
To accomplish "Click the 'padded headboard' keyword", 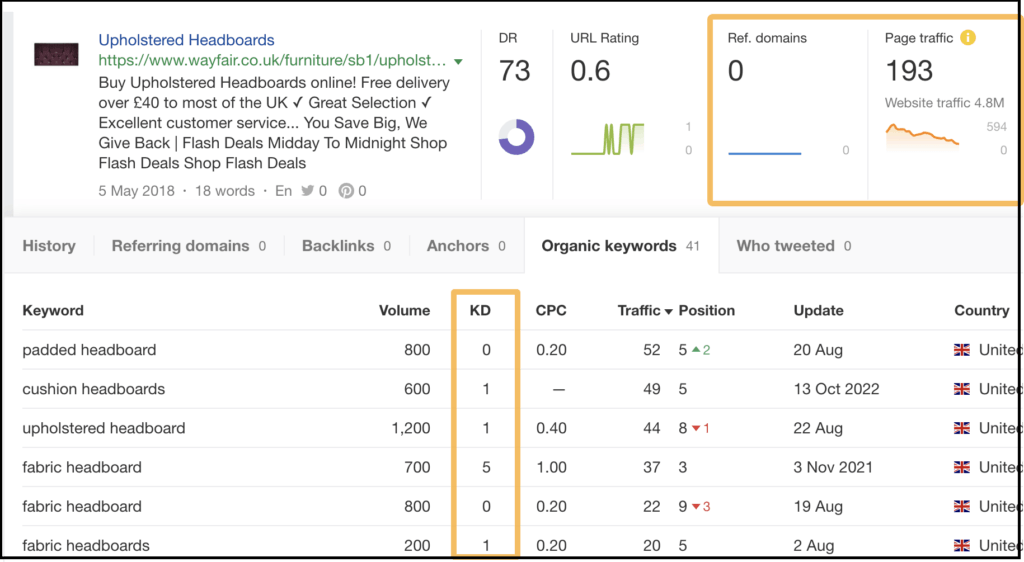I will coord(89,350).
